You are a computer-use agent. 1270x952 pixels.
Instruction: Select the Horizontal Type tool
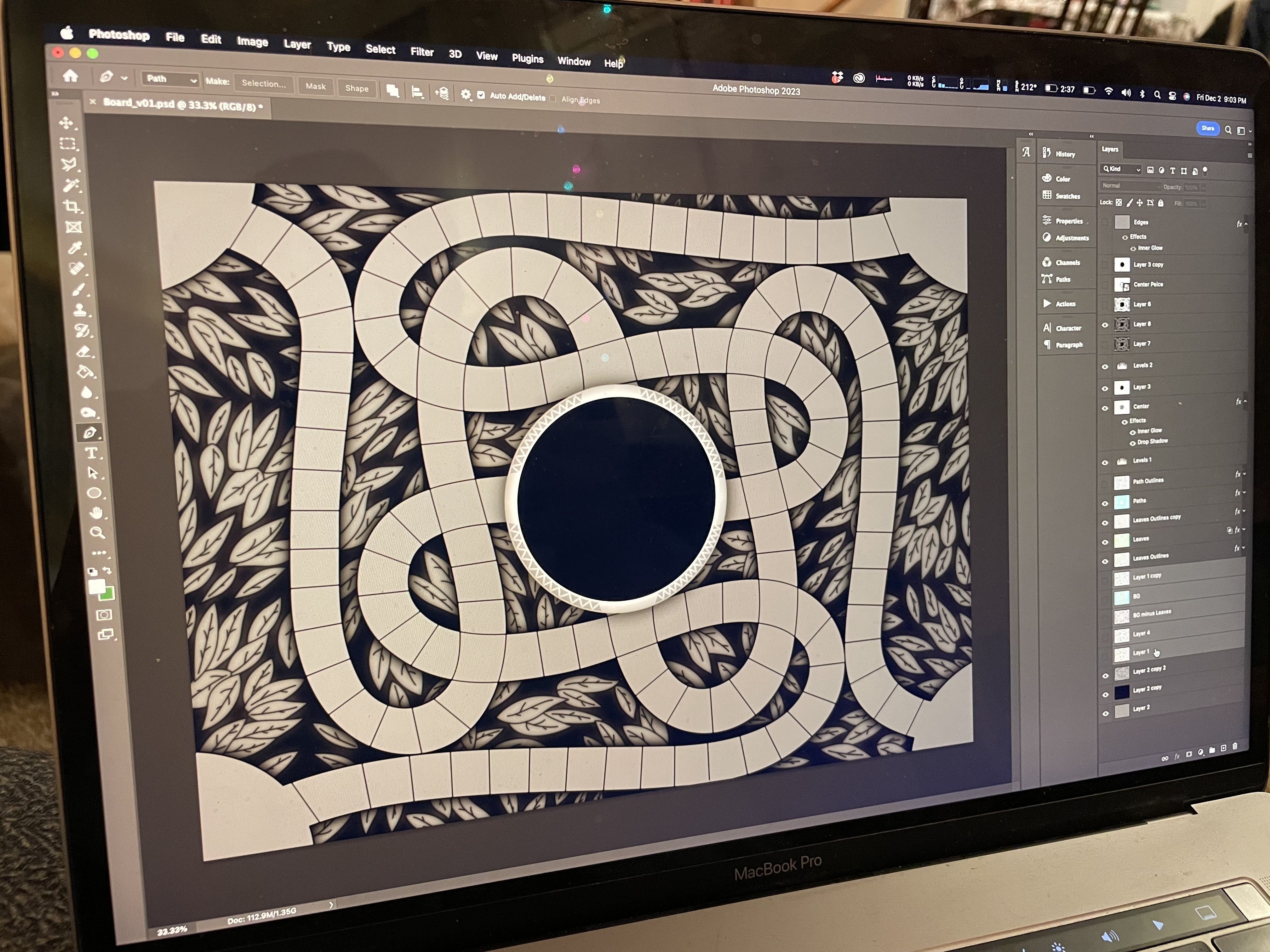(91, 453)
